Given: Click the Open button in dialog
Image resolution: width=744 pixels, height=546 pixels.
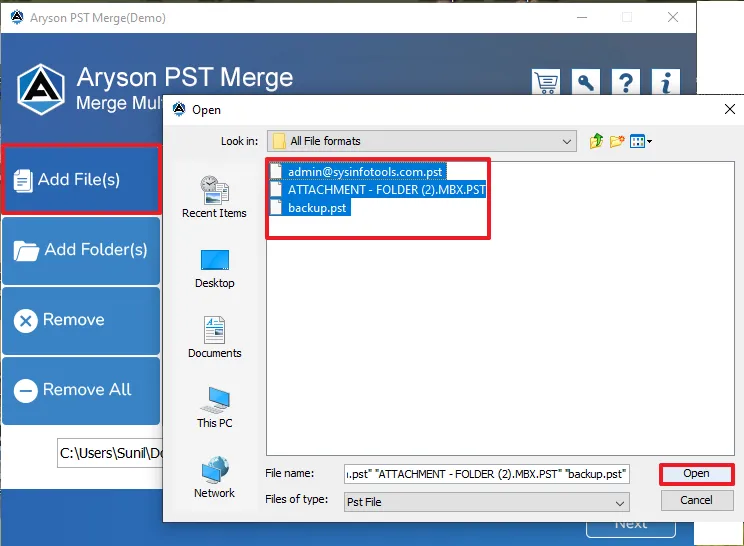Looking at the screenshot, I should pyautogui.click(x=697, y=473).
